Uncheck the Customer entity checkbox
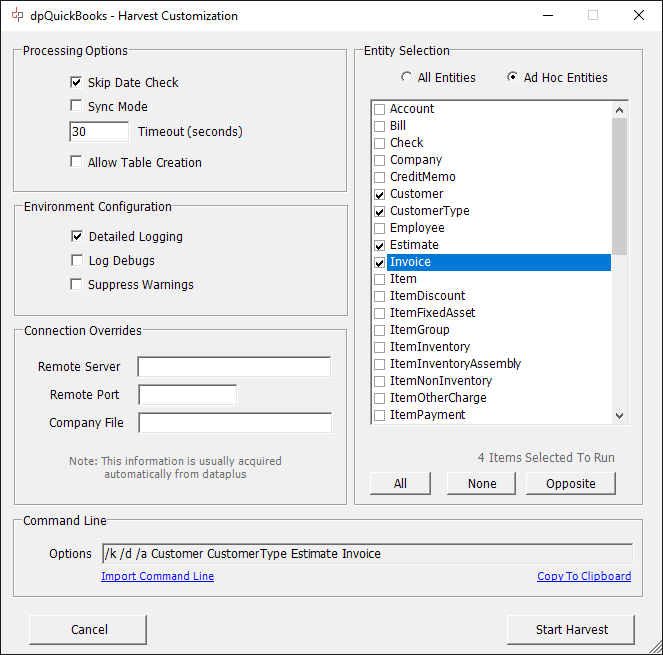Image resolution: width=663 pixels, height=655 pixels. [x=380, y=194]
